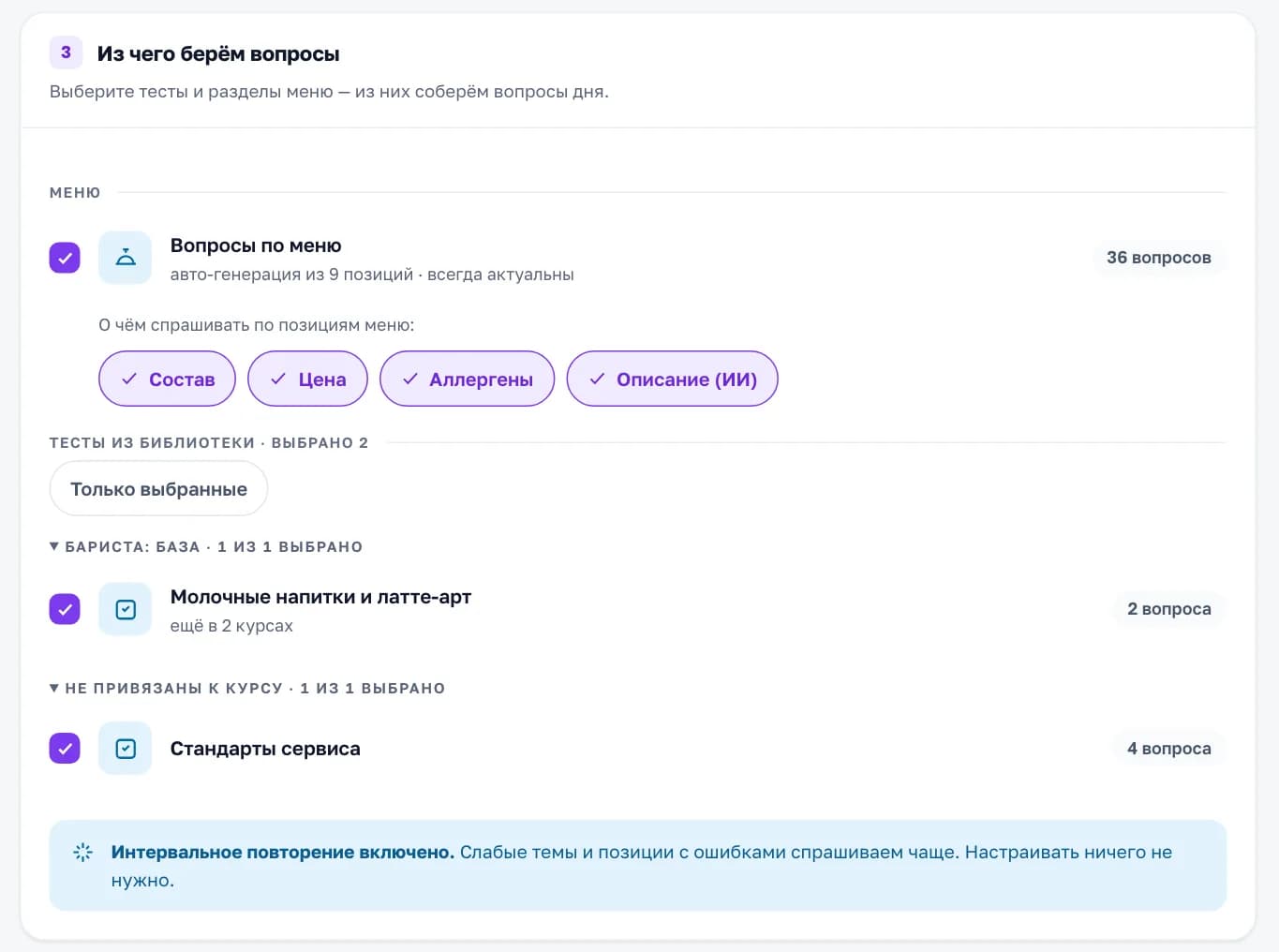Viewport: 1279px width, 952px height.
Task: Click the МЕНЮ section label
Action: click(75, 193)
